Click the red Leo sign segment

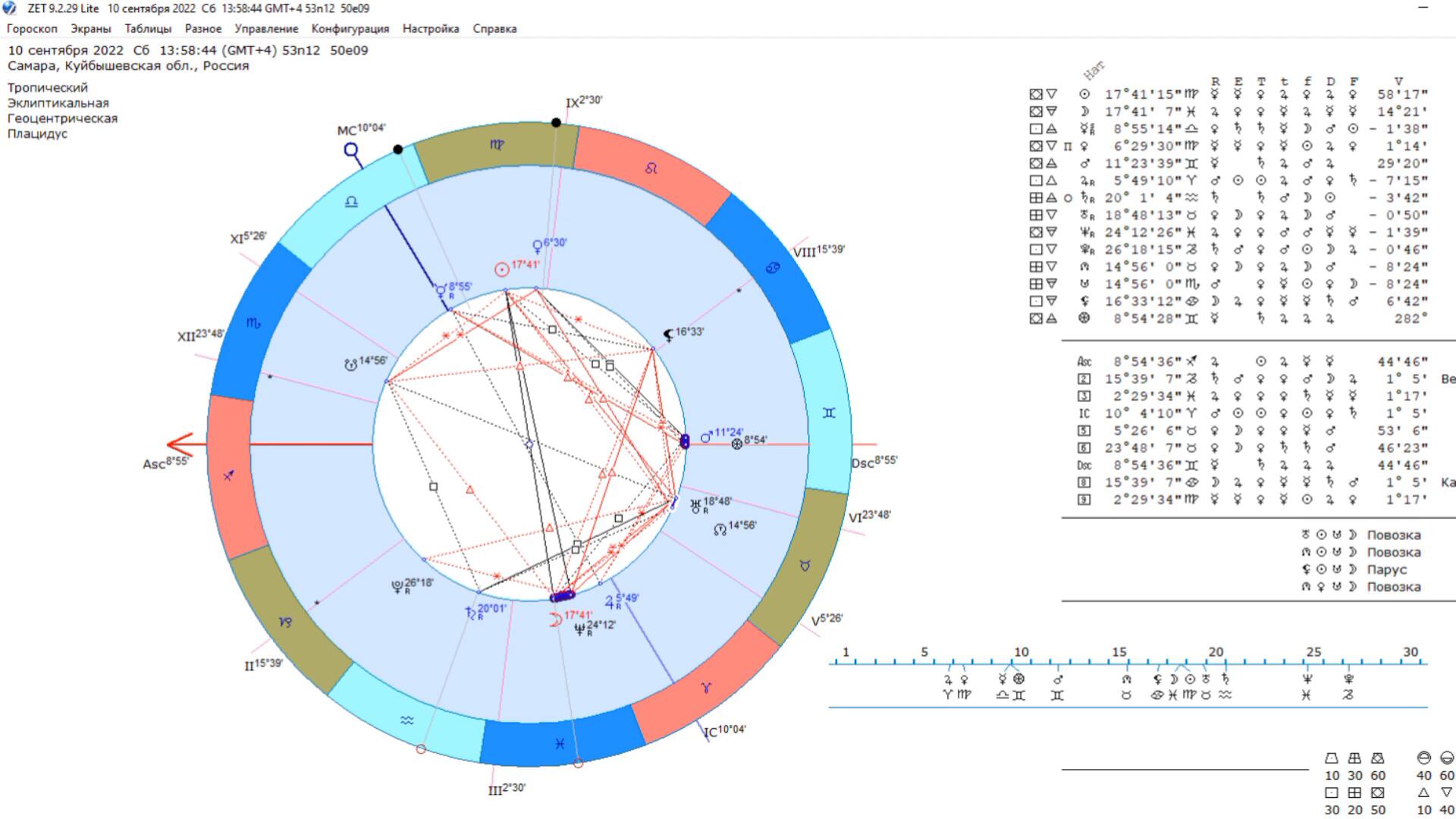point(651,169)
